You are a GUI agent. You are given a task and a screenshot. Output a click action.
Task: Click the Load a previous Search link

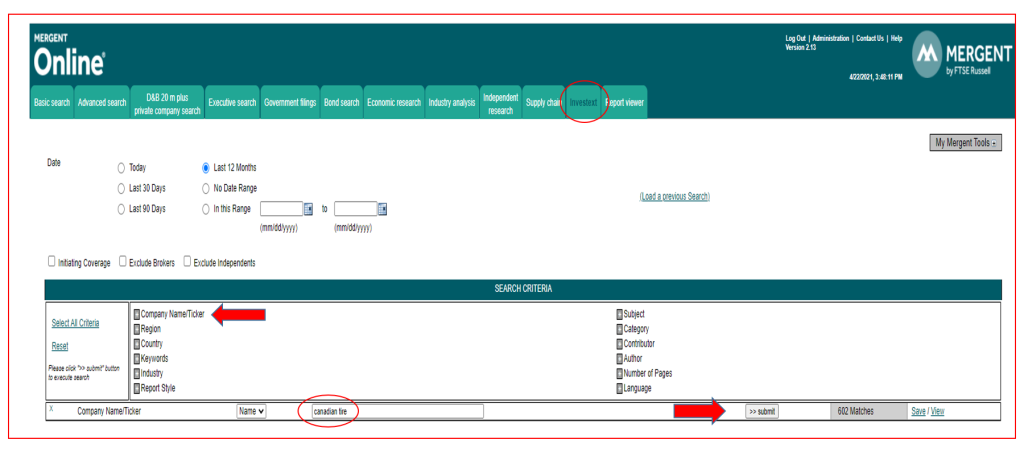click(x=675, y=197)
